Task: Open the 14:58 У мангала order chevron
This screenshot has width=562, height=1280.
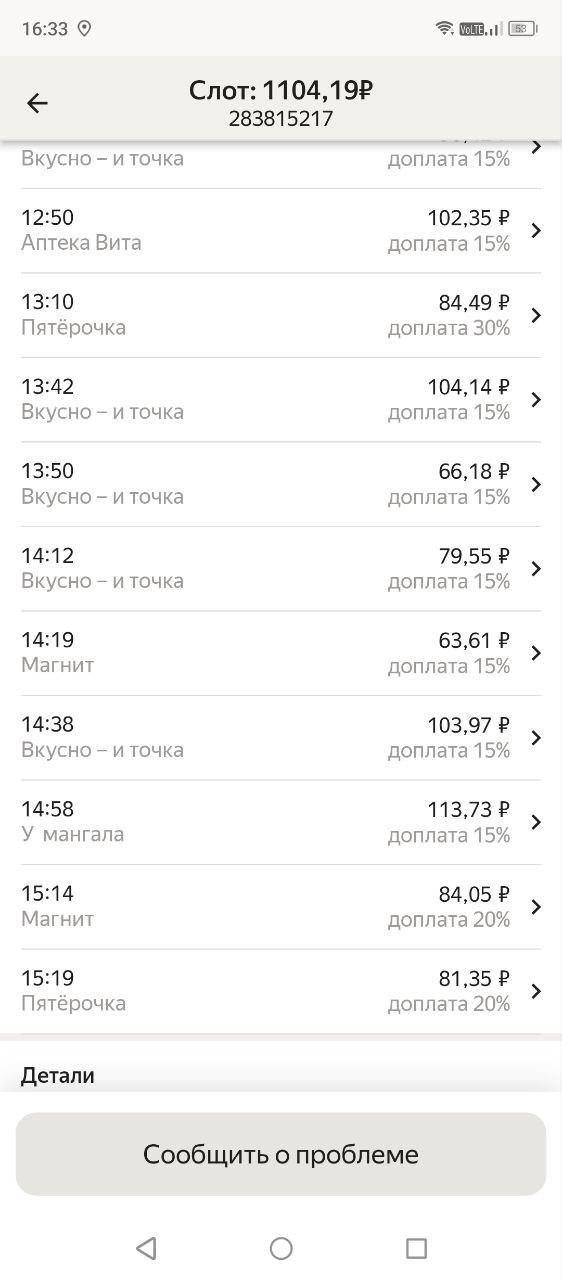Action: pyautogui.click(x=536, y=822)
